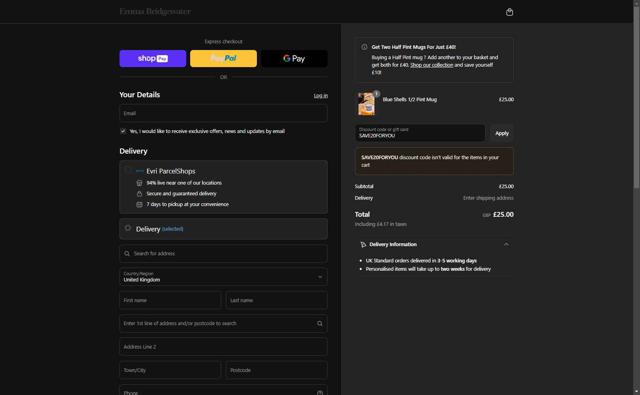Open the shopping bag cart icon
Screen dimensions: 640x395
point(509,12)
